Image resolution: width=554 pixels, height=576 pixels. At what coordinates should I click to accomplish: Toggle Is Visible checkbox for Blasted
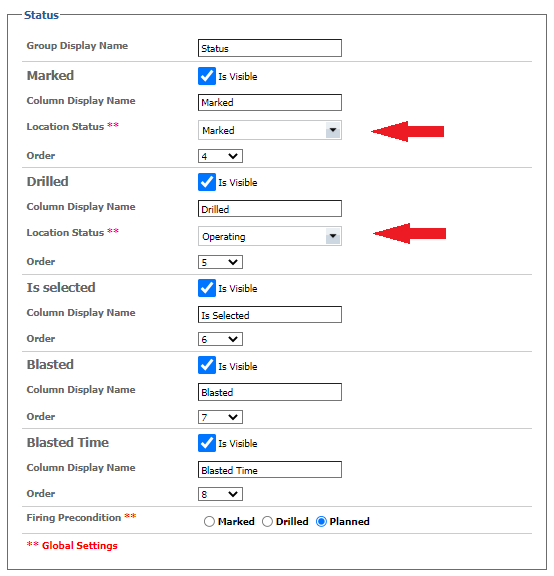coord(206,365)
